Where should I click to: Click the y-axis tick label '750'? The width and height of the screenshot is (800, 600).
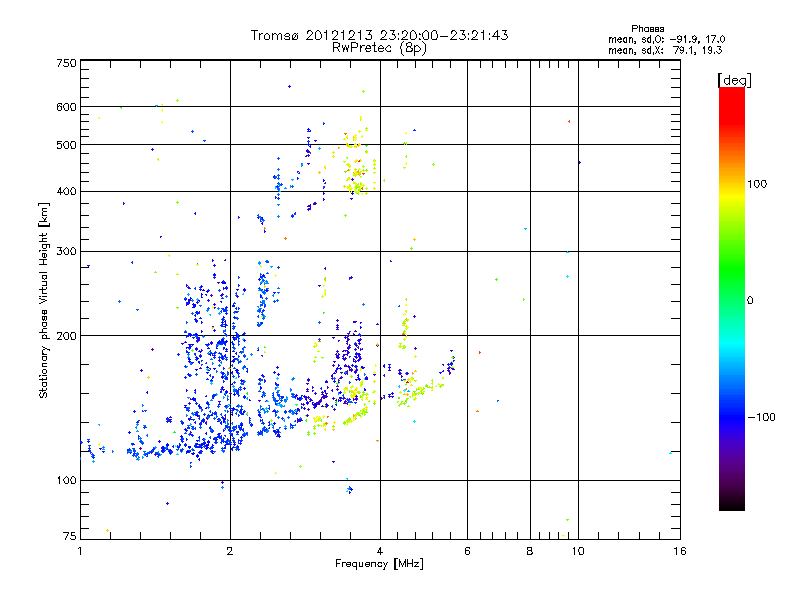pyautogui.click(x=66, y=63)
